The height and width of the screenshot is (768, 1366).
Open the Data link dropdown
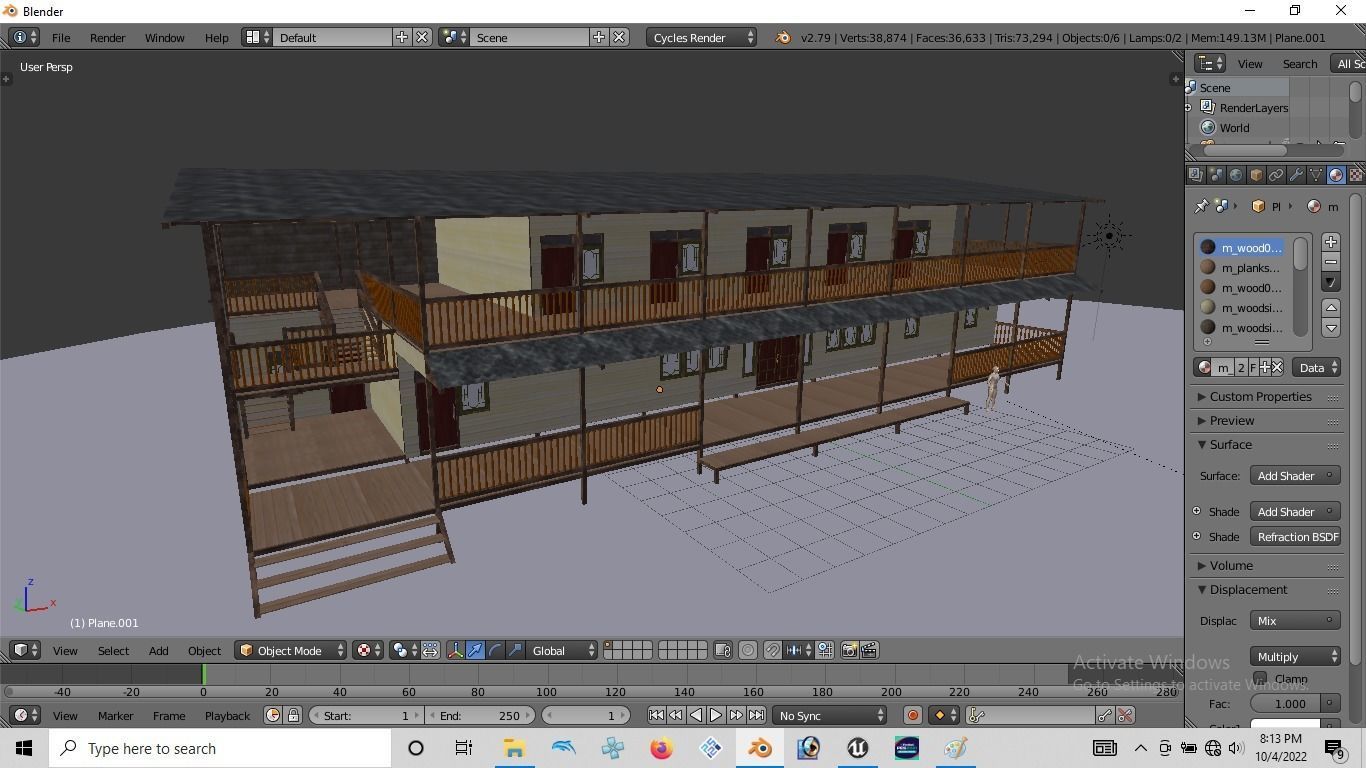[1316, 367]
